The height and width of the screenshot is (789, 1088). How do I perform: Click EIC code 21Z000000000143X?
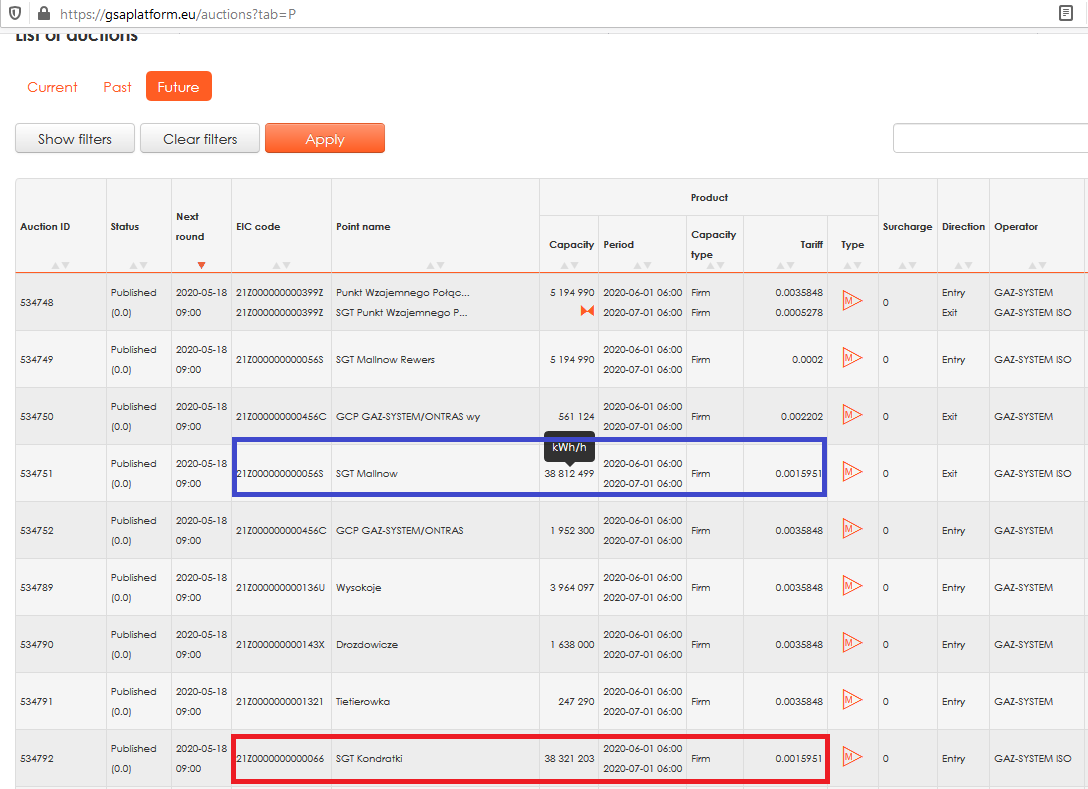tap(280, 644)
